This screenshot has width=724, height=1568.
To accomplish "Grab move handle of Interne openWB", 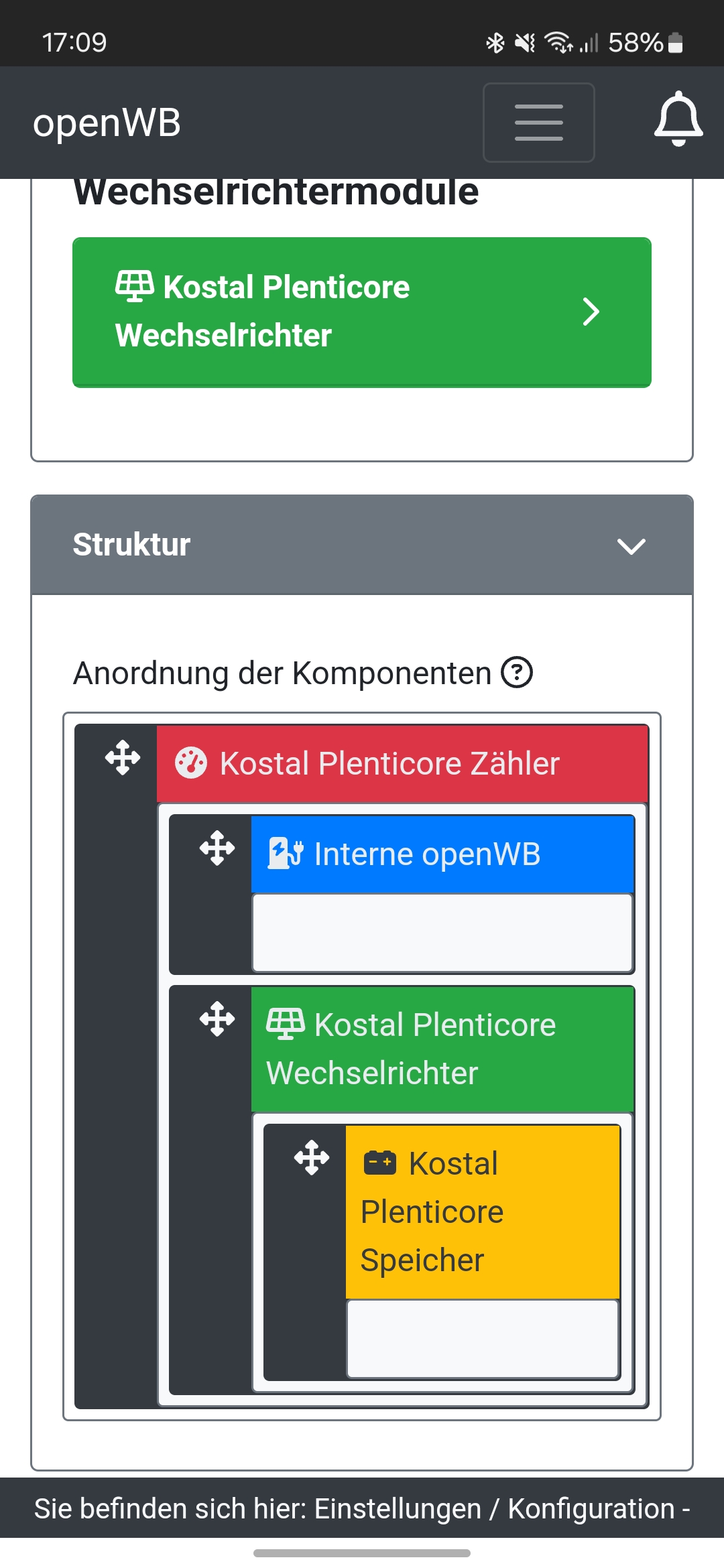I will [x=217, y=848].
